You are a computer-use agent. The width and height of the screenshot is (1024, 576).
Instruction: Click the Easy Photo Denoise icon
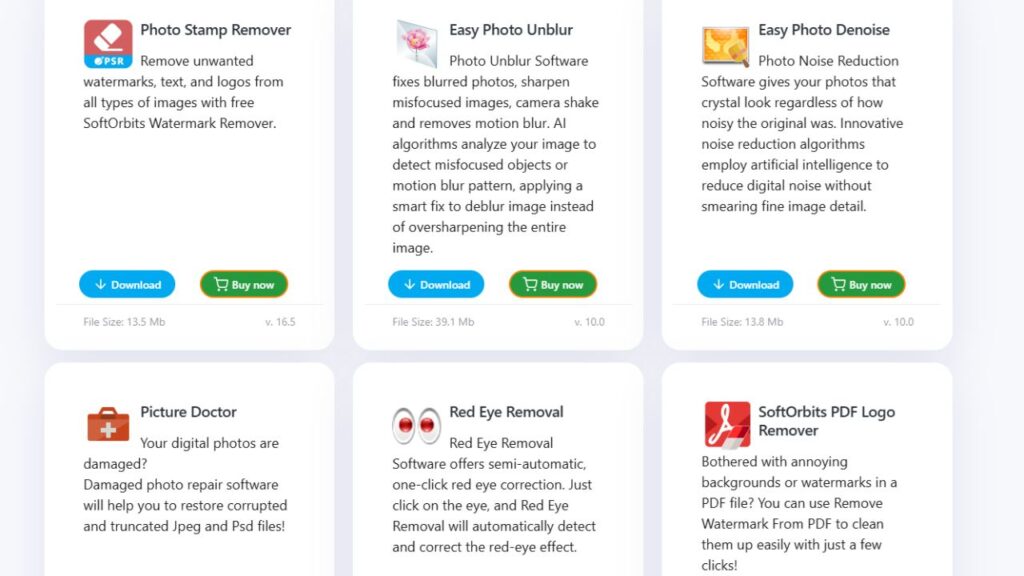726,46
